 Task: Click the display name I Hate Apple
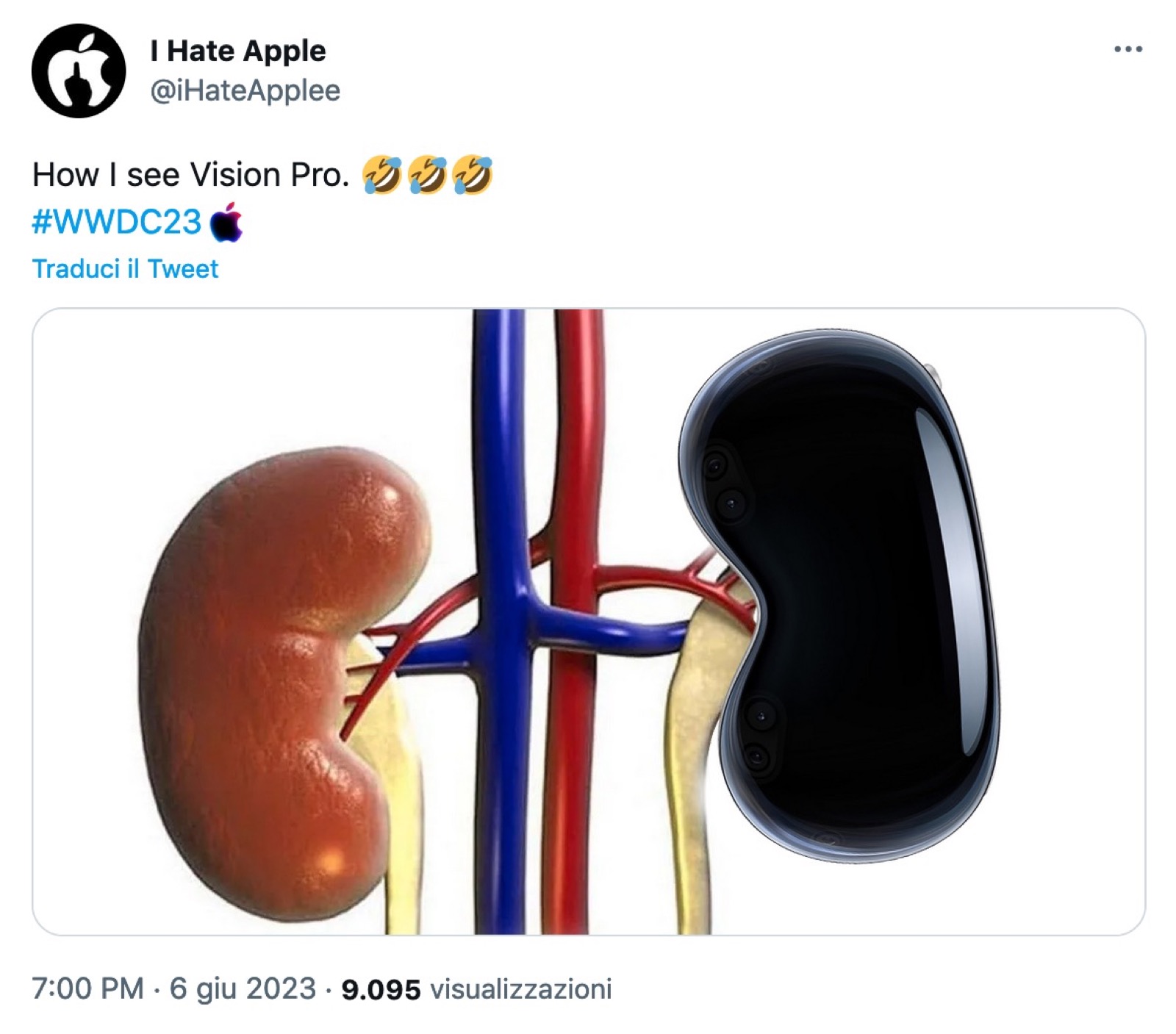click(x=238, y=51)
